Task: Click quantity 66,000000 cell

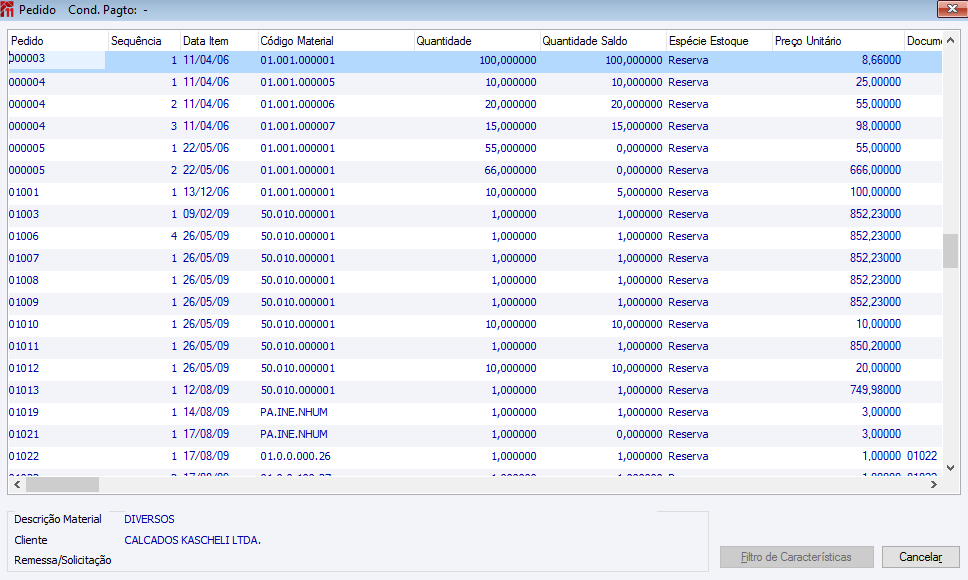Action: point(511,170)
